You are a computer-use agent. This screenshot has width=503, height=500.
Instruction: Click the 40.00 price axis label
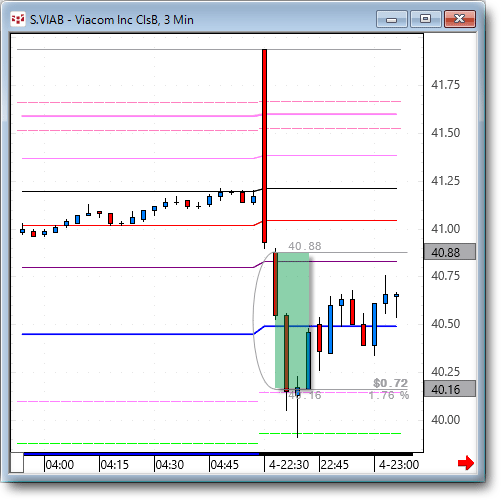click(445, 419)
